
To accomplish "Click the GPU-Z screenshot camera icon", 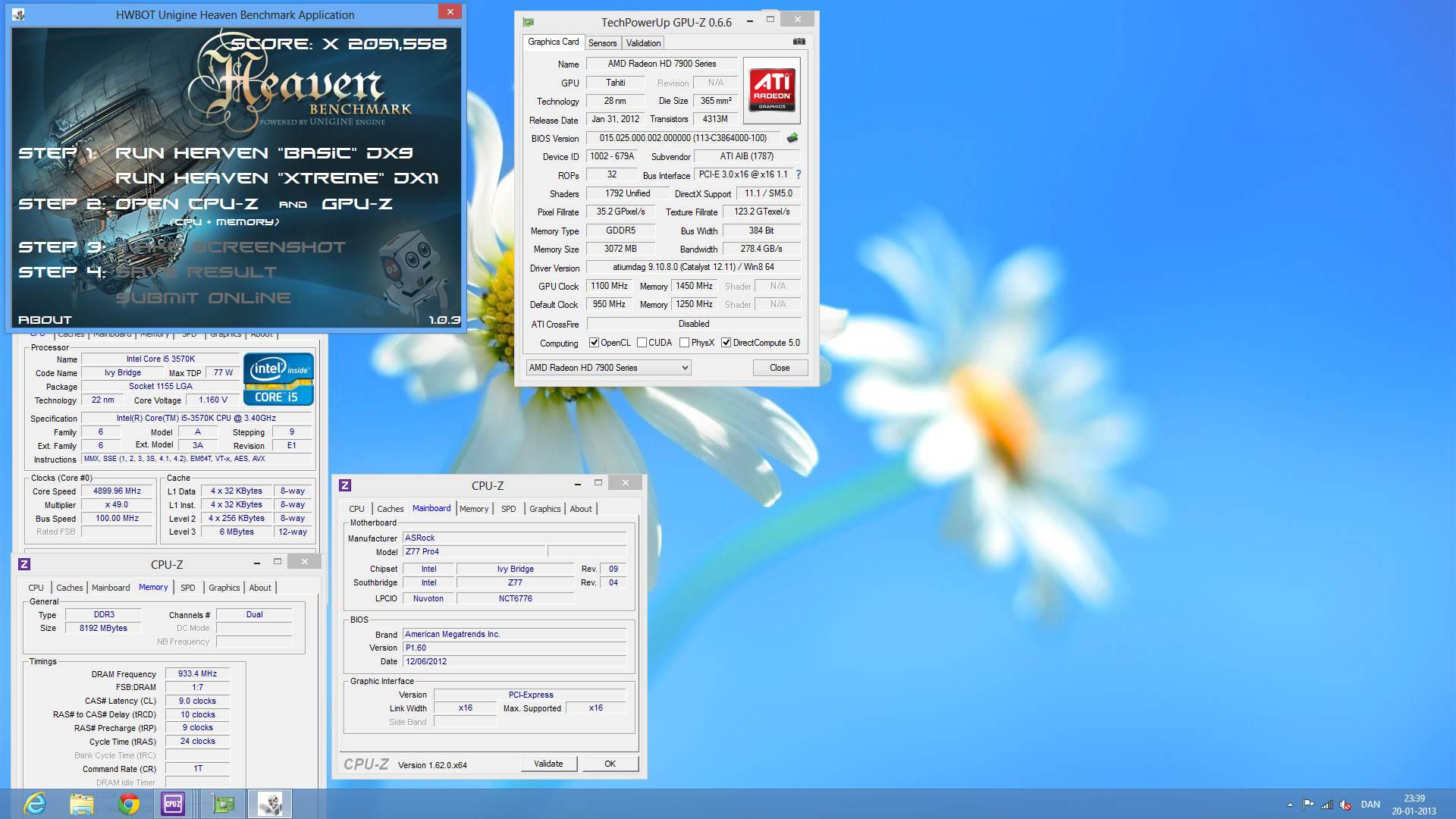I will pyautogui.click(x=799, y=42).
